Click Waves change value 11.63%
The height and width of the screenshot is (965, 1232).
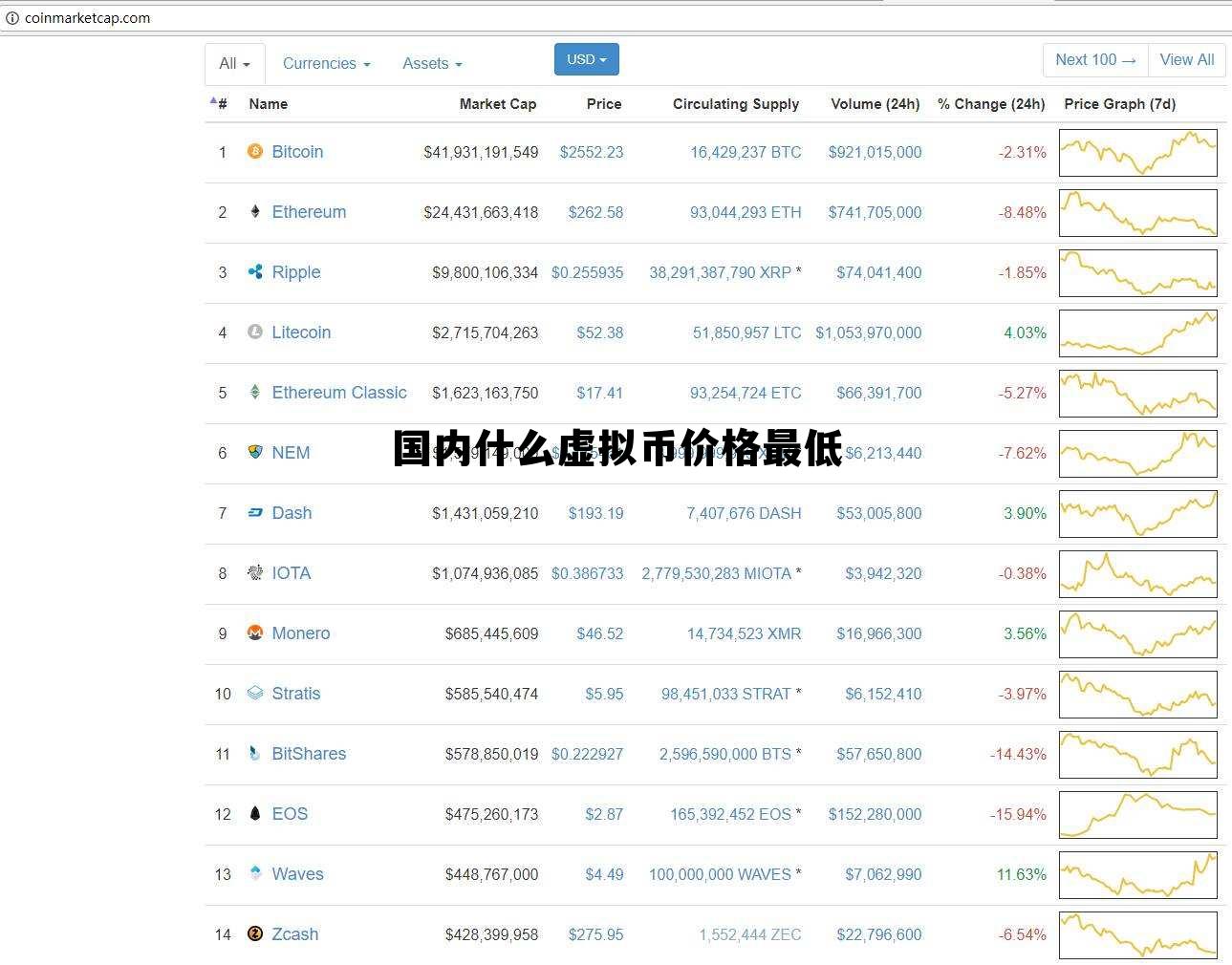pos(1021,873)
